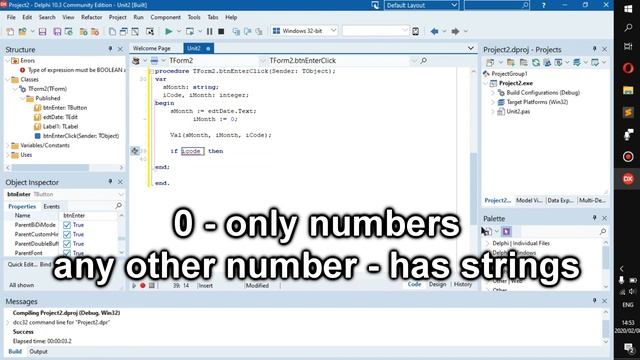Expand Uses node in Structure
640x360 pixels.
[8, 155]
